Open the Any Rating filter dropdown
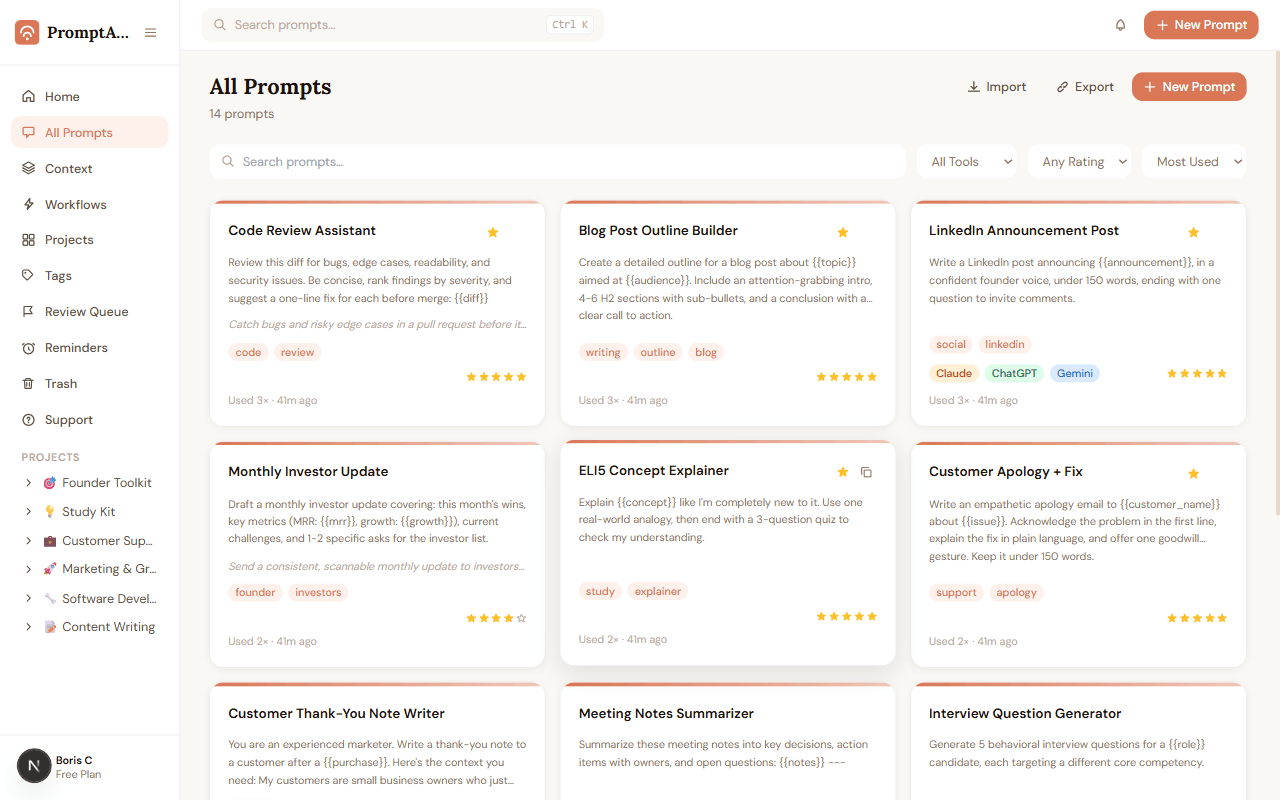Screen dimensions: 1280x800 pyautogui.click(x=1081, y=162)
